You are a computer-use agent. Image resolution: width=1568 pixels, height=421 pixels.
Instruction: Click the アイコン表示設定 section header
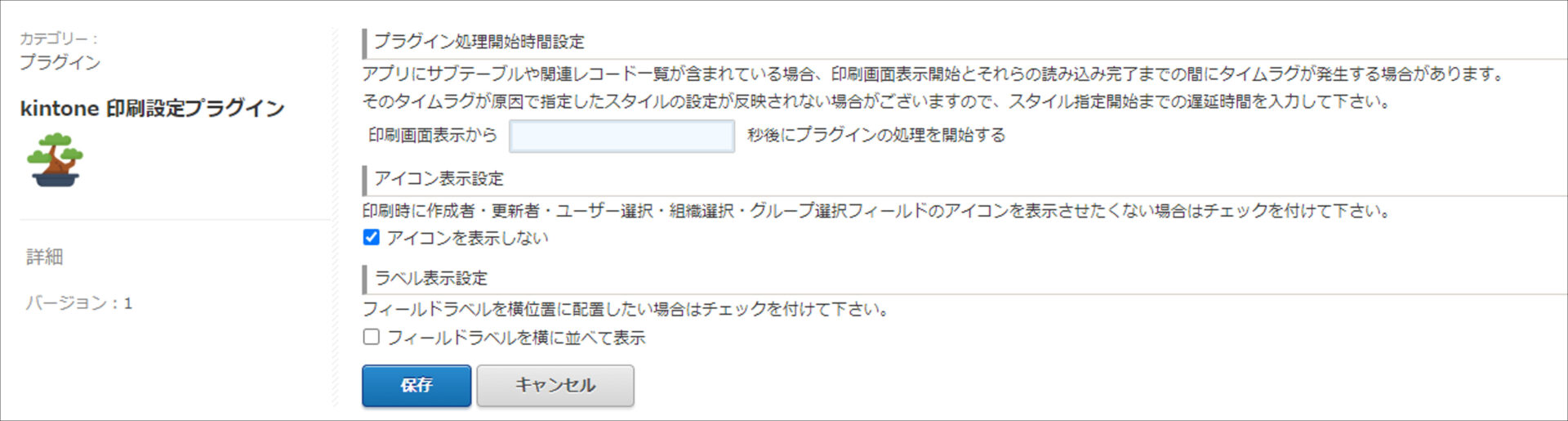pos(439,178)
